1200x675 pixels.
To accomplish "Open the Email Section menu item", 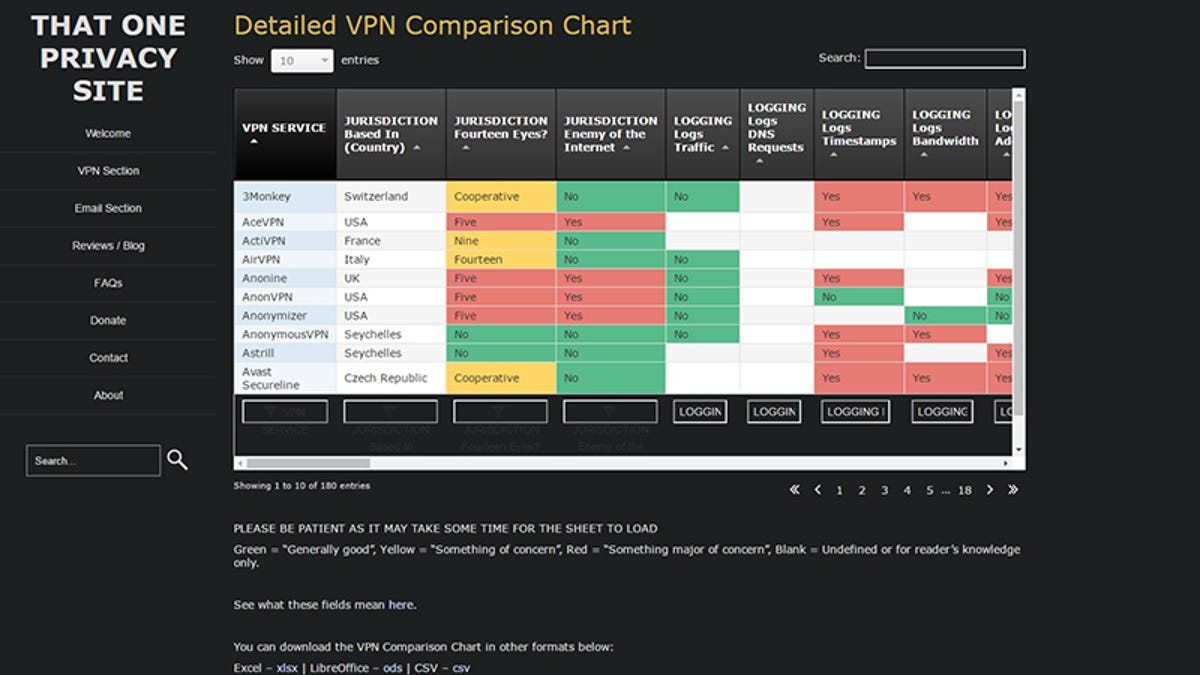I will coord(108,208).
